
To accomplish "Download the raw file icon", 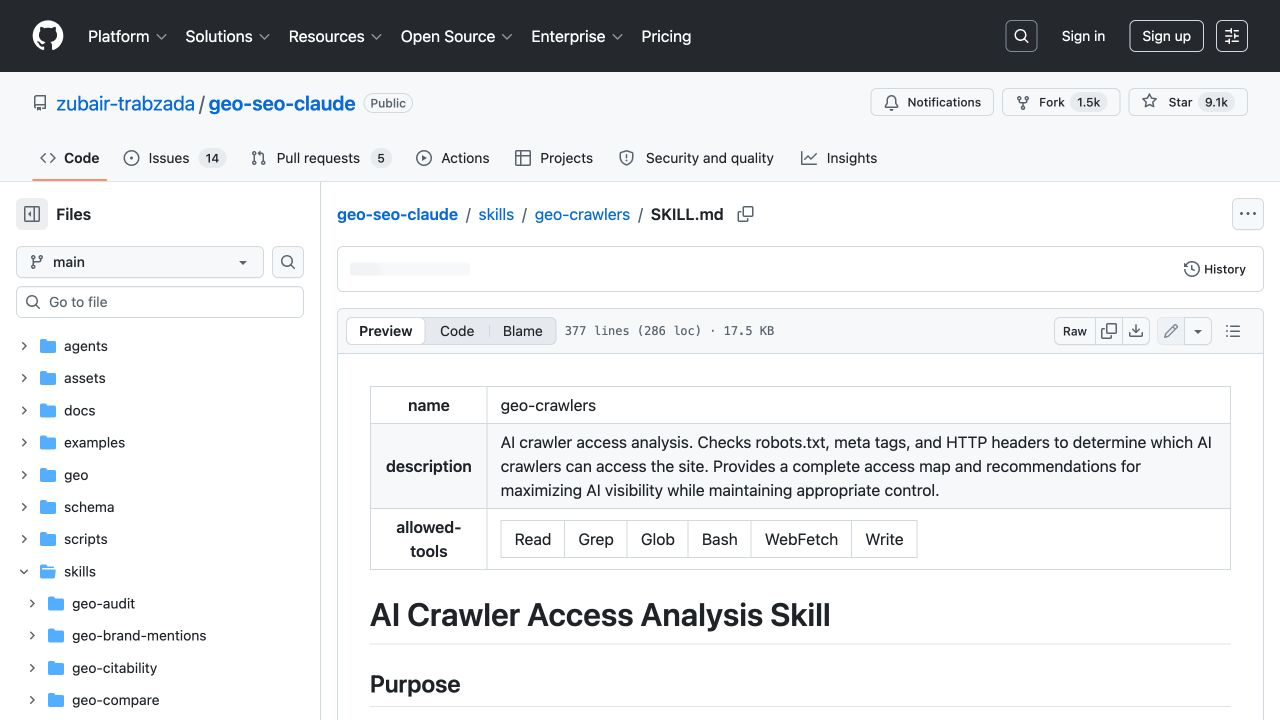I will point(1136,331).
